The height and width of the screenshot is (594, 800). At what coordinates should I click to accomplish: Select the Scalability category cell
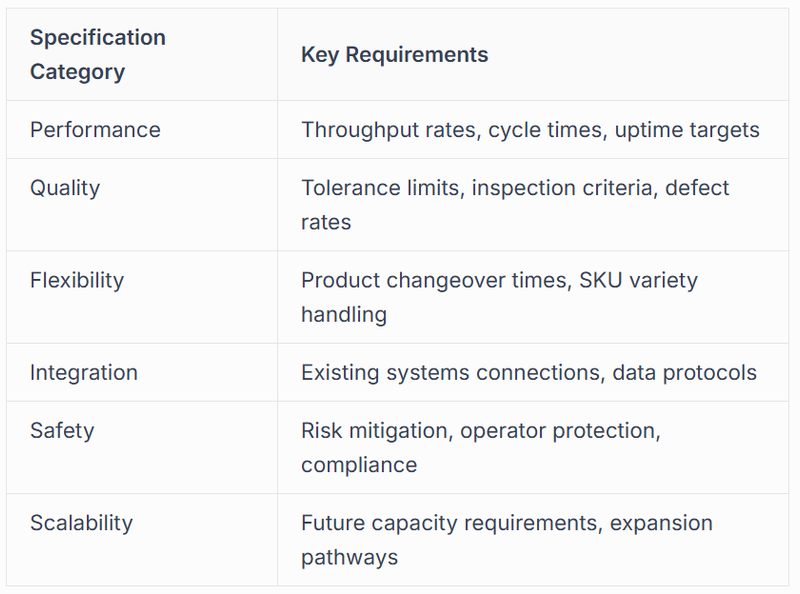tap(81, 523)
